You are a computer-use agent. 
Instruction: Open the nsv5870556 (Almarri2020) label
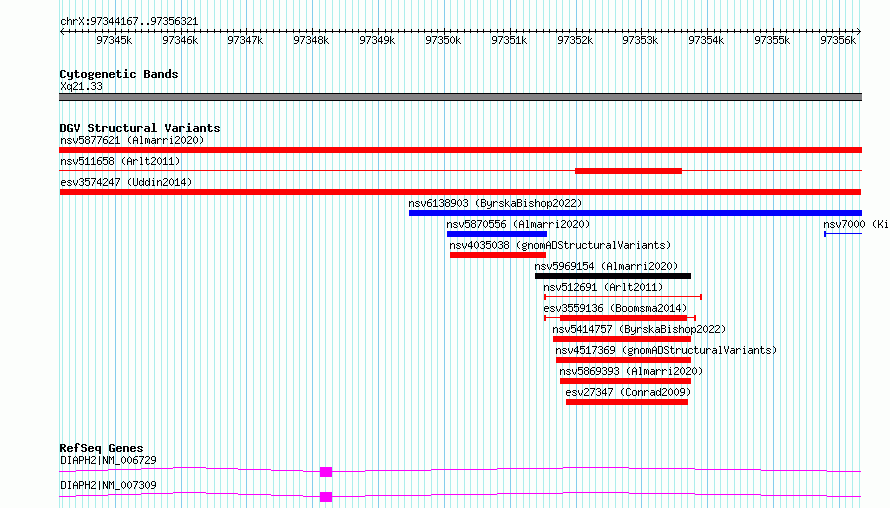point(518,224)
